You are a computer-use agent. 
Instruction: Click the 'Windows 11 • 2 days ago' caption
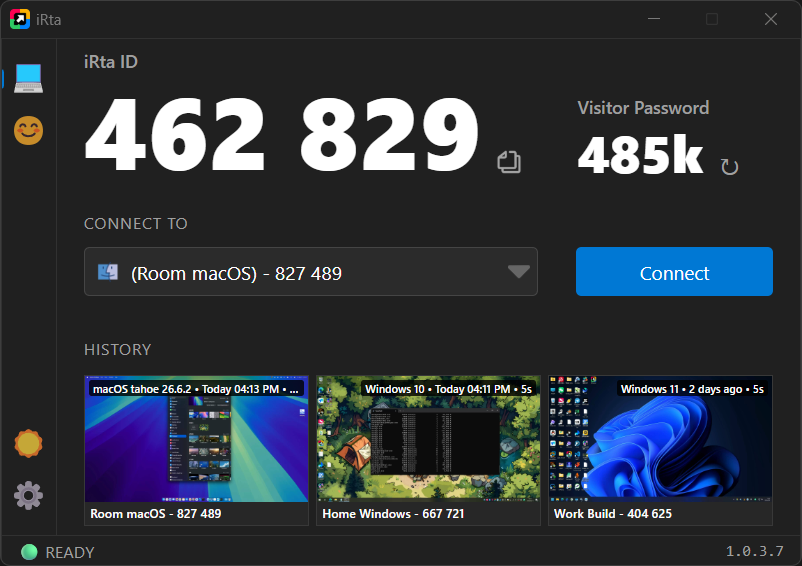tap(692, 389)
